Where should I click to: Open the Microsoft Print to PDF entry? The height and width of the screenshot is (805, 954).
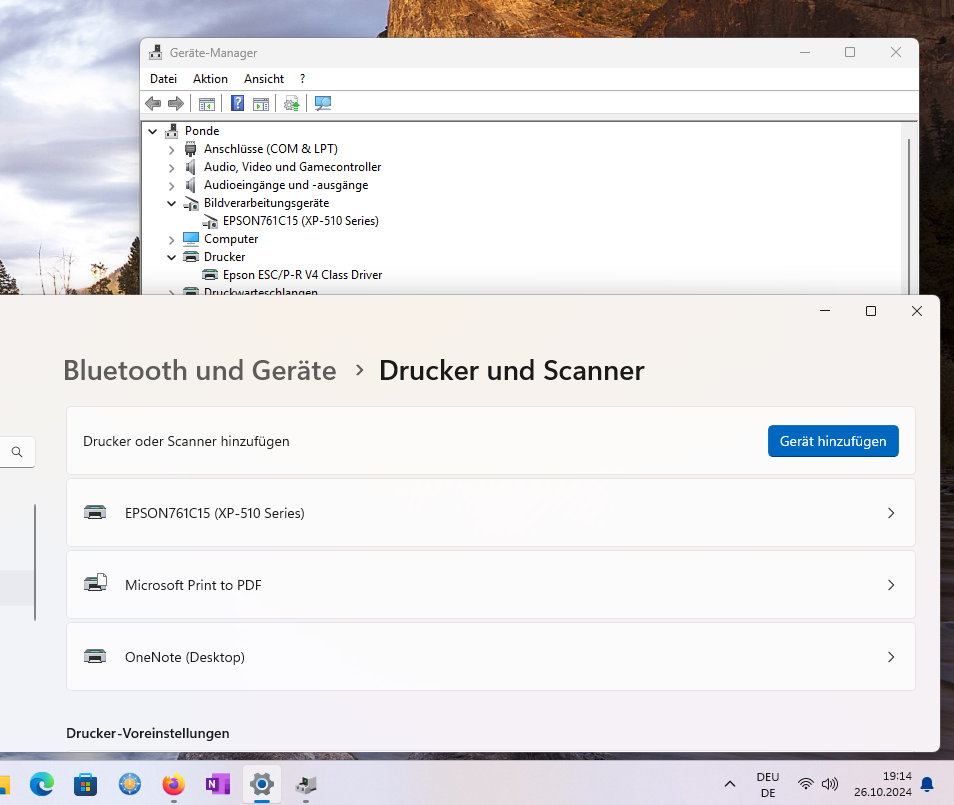(x=490, y=585)
